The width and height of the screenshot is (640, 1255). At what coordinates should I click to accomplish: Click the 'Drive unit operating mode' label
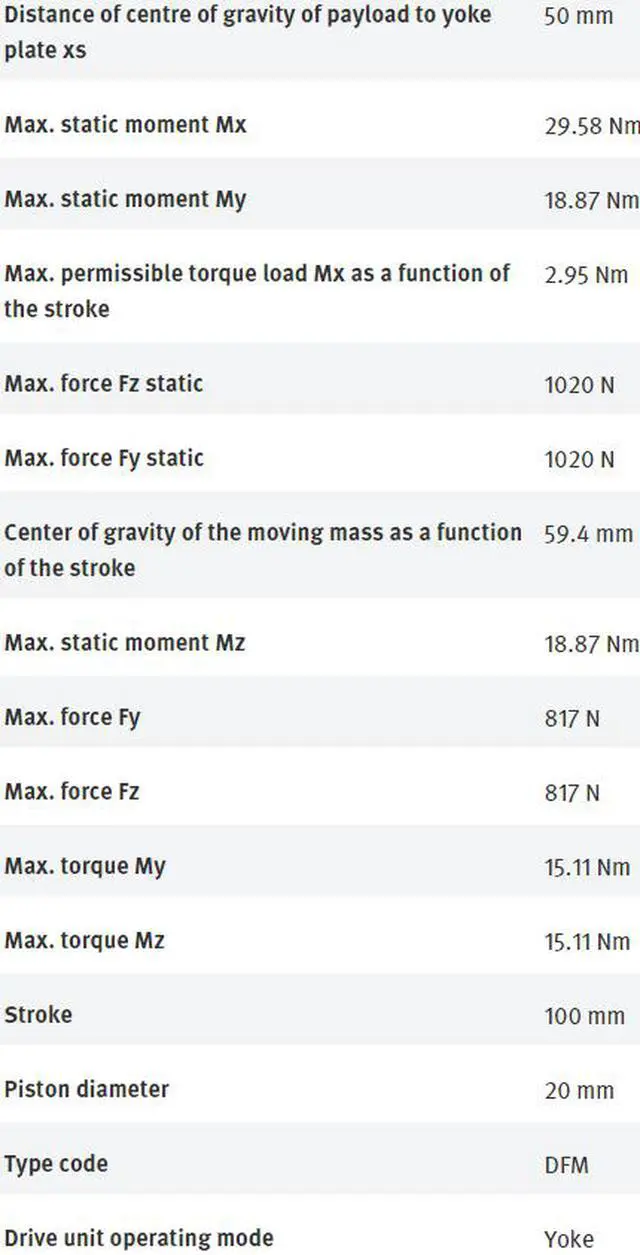tap(139, 1238)
